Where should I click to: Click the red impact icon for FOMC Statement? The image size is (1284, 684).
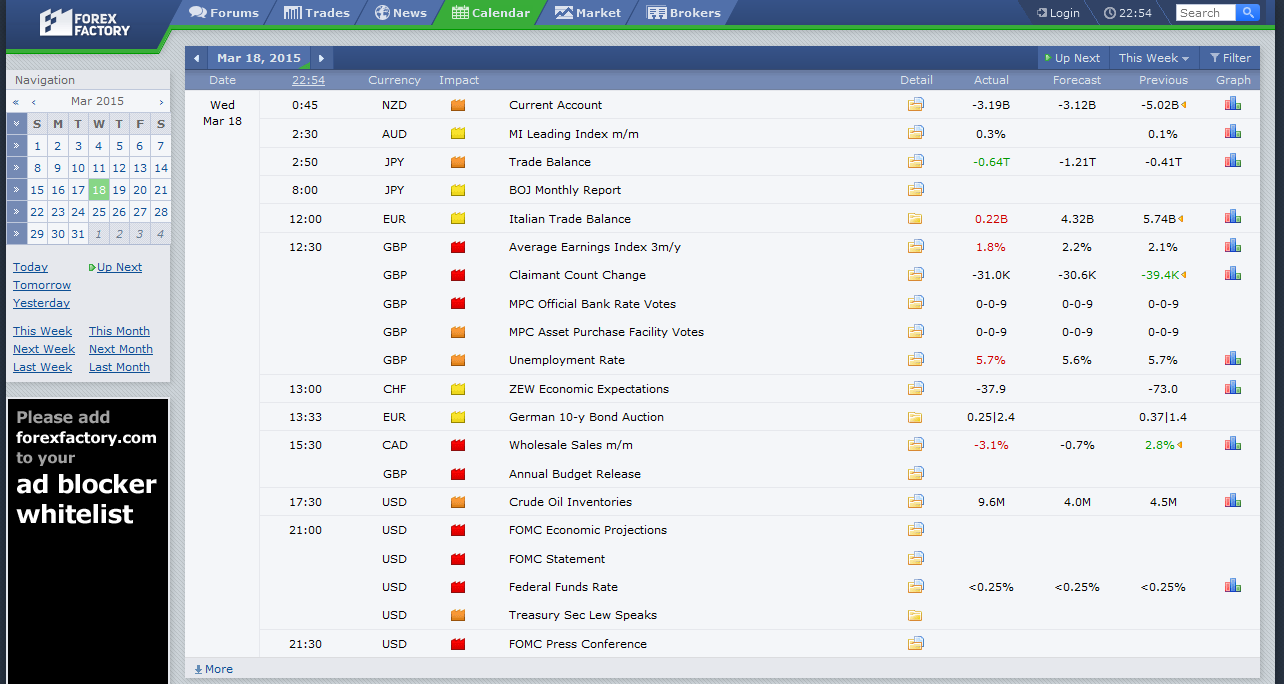click(458, 559)
